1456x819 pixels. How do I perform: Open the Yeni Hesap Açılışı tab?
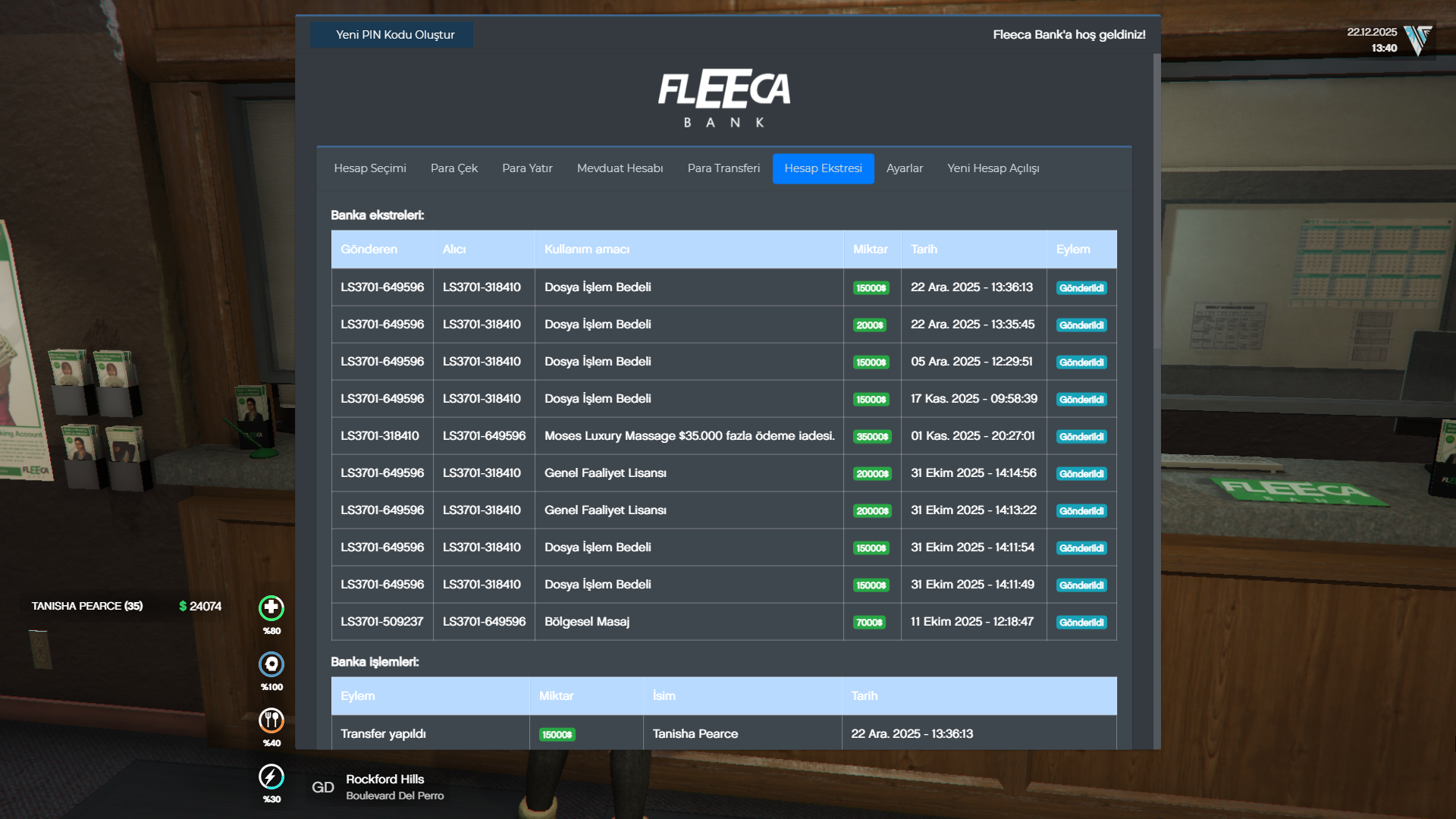pyautogui.click(x=993, y=168)
